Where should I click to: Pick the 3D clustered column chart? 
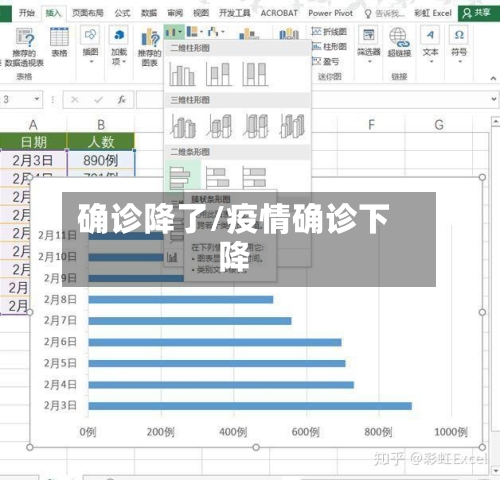pyautogui.click(x=183, y=126)
